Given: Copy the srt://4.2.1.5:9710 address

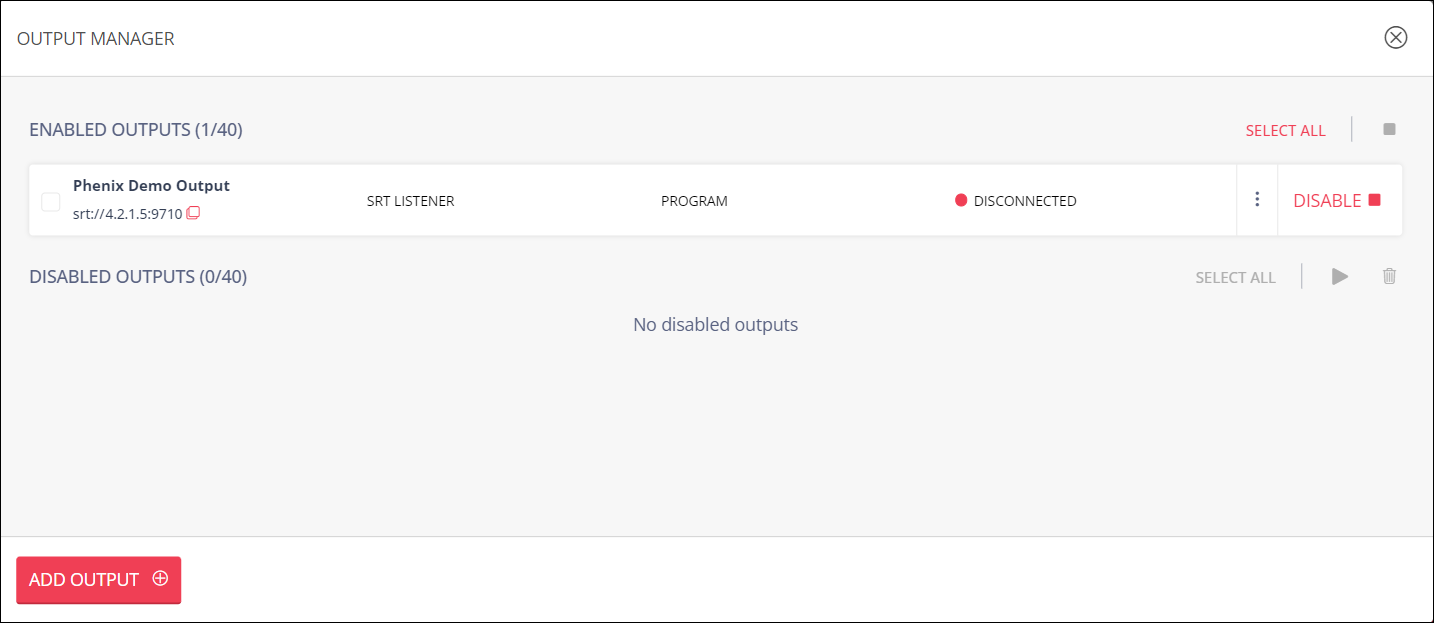Looking at the screenshot, I should [x=193, y=213].
